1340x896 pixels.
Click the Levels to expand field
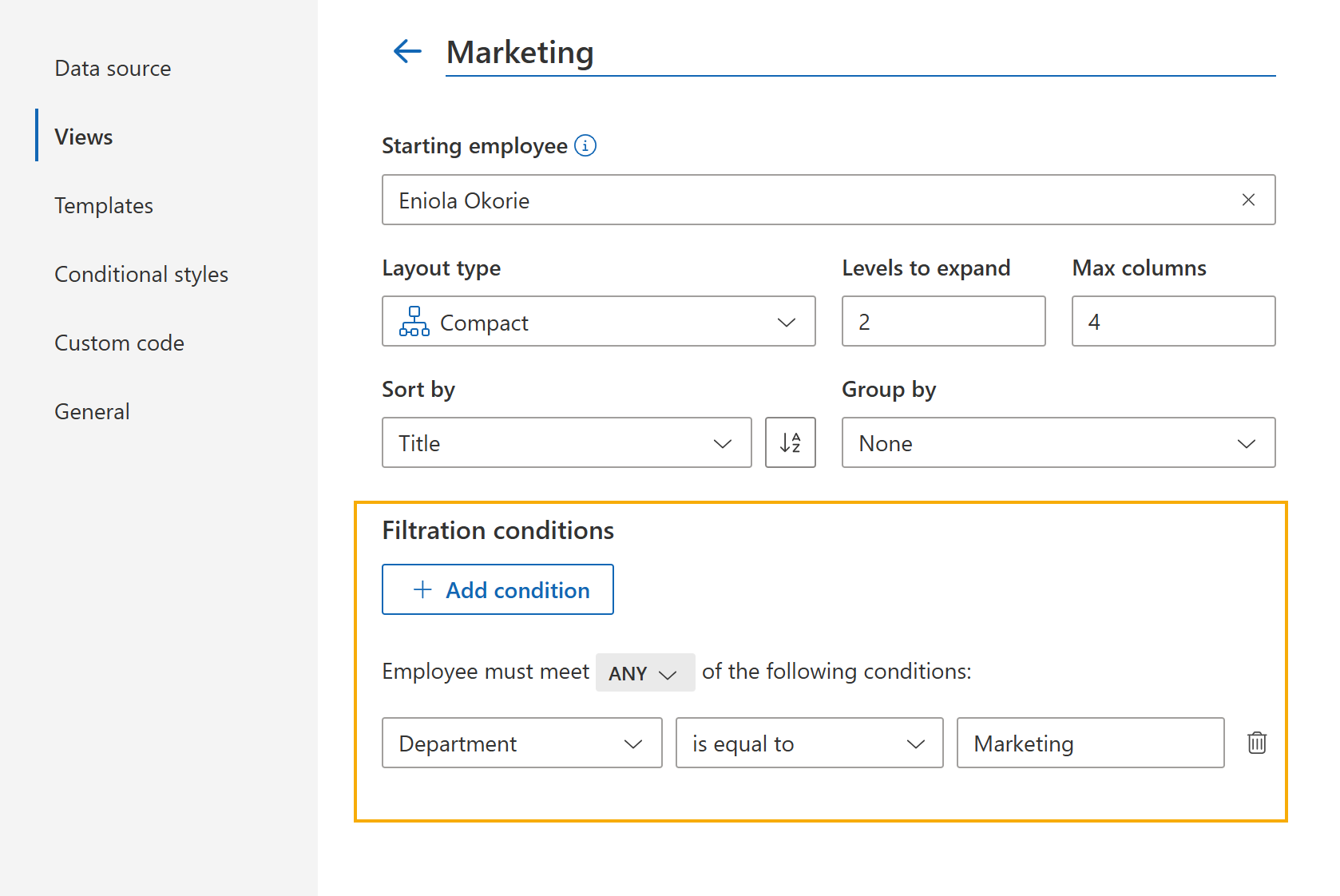(944, 321)
